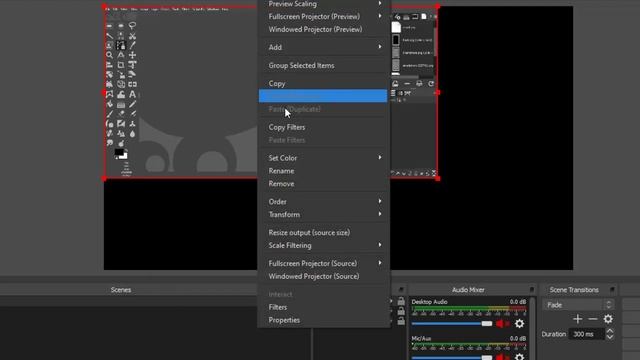Remove scene transition with minus icon
Viewport: 640px width, 360px height.
click(x=593, y=319)
